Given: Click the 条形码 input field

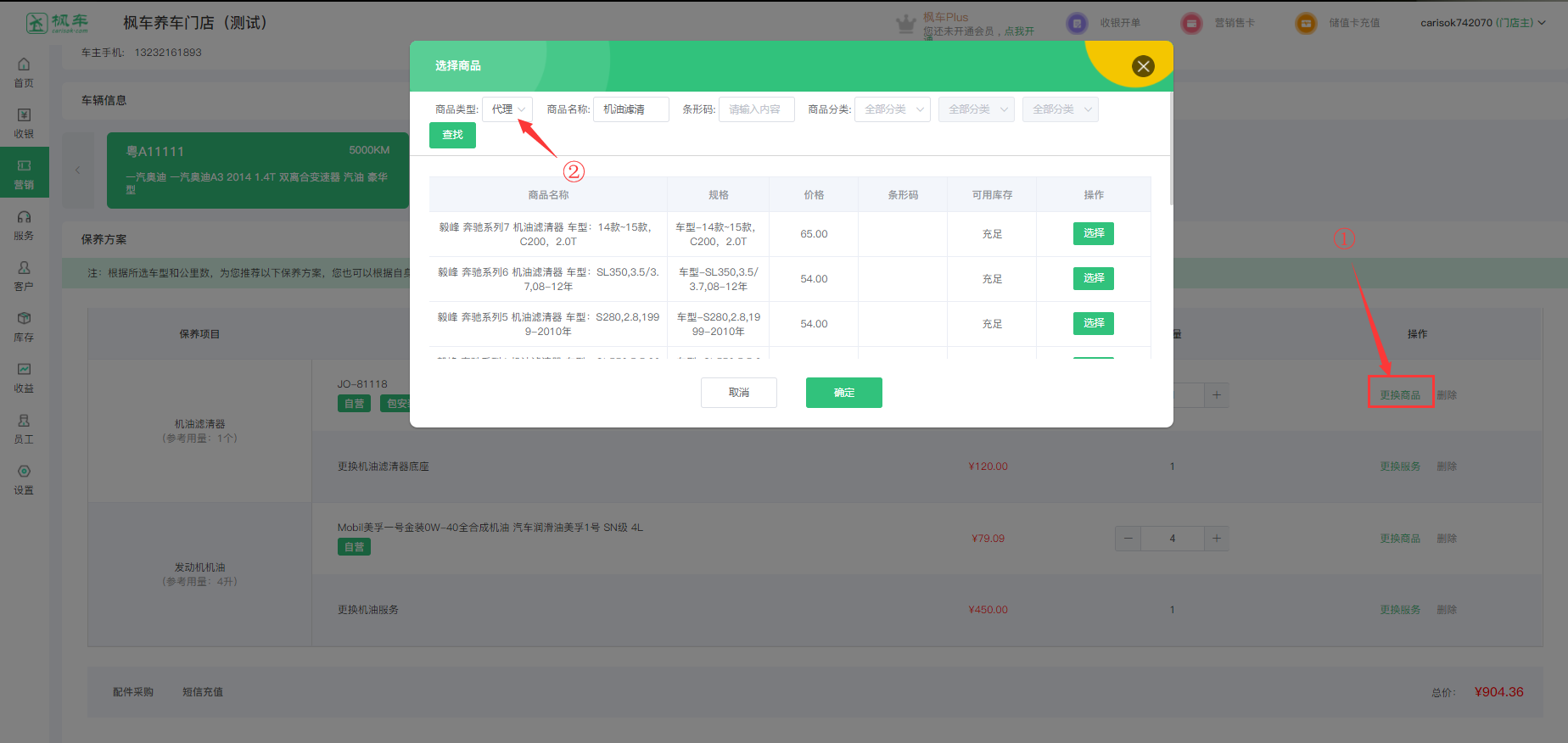Looking at the screenshot, I should 757,109.
